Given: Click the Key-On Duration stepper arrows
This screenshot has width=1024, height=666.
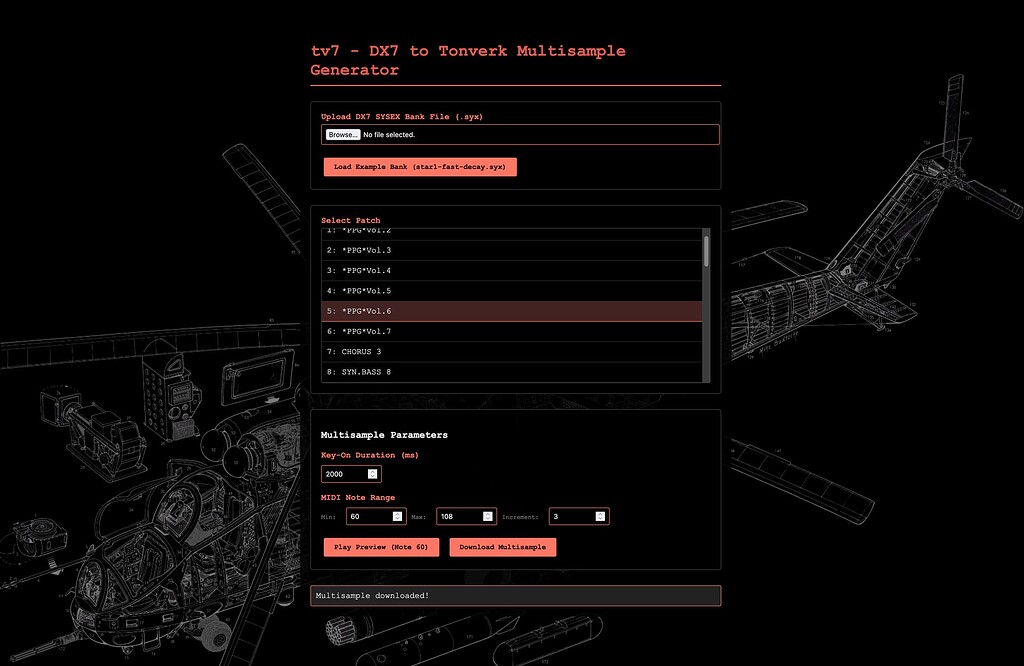Looking at the screenshot, I should coord(372,474).
